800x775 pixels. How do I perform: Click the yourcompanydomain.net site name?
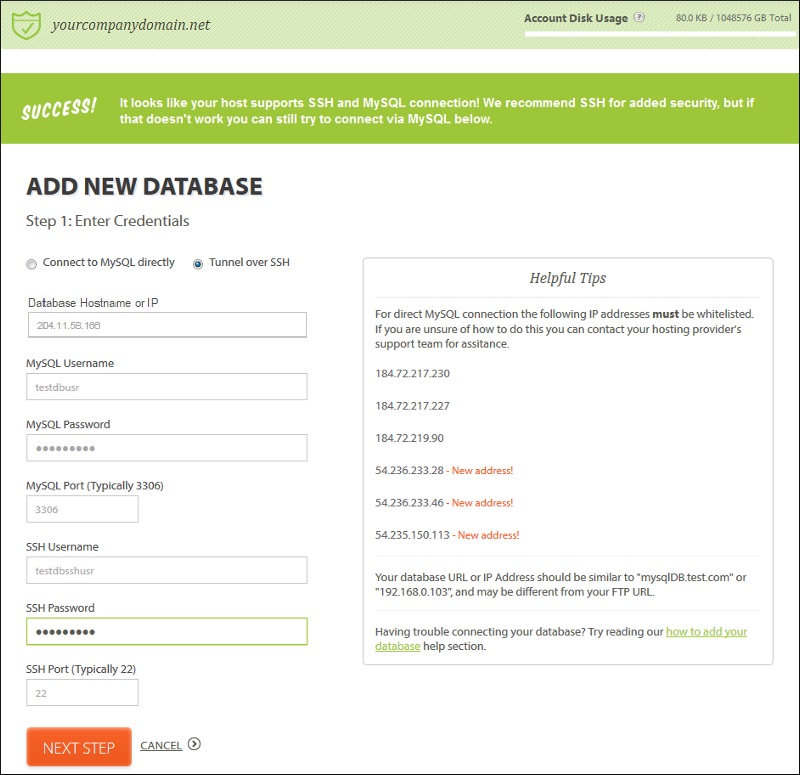[x=131, y=24]
